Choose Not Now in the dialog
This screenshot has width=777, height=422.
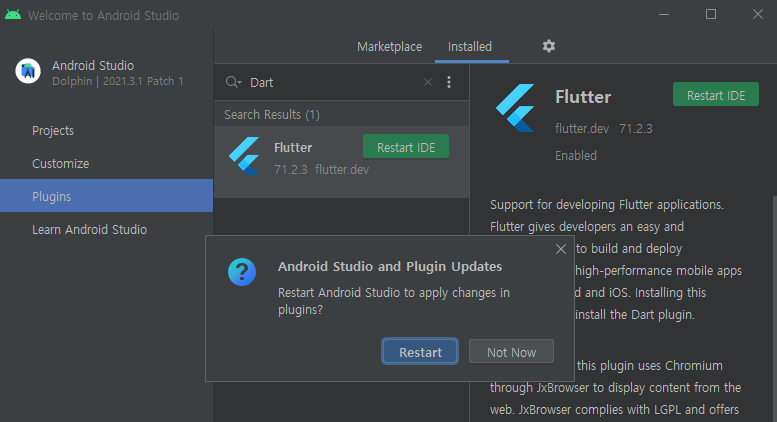pos(511,352)
